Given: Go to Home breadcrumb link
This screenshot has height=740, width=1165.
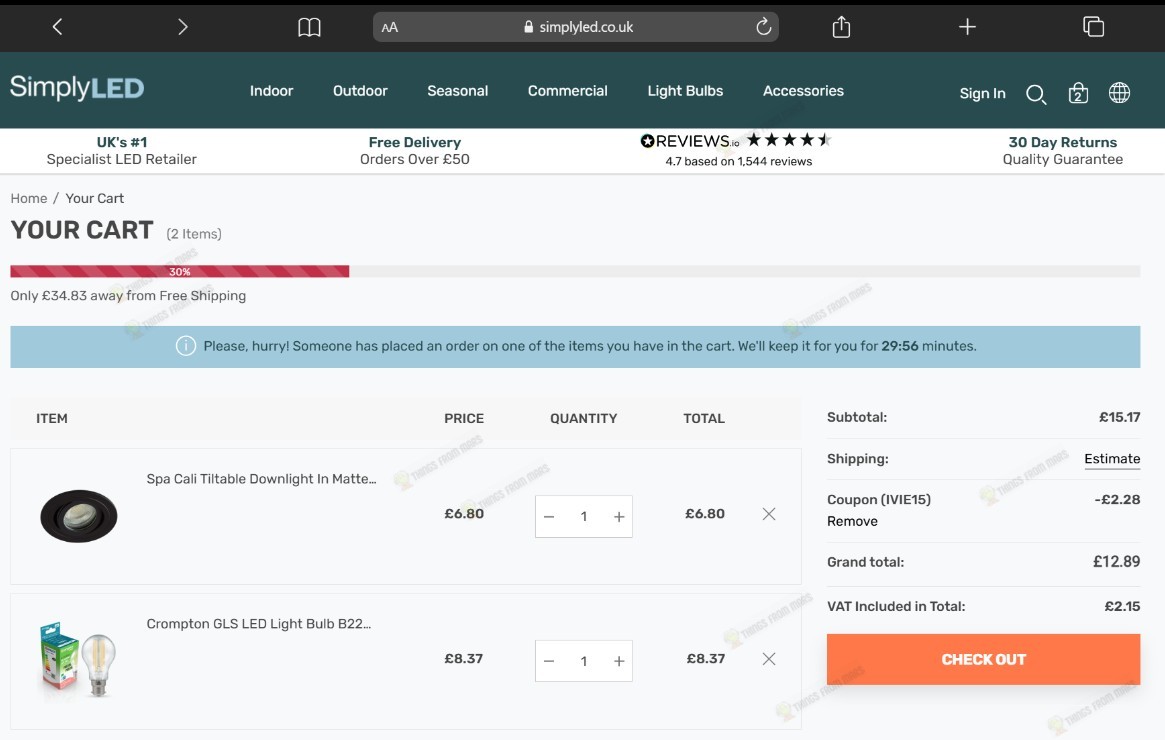Looking at the screenshot, I should (x=29, y=198).
